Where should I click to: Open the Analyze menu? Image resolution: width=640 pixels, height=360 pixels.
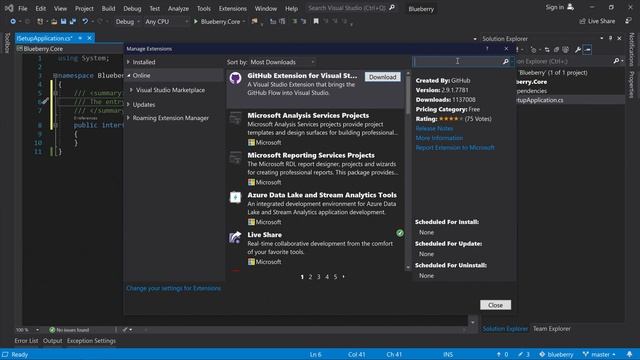(178, 8)
